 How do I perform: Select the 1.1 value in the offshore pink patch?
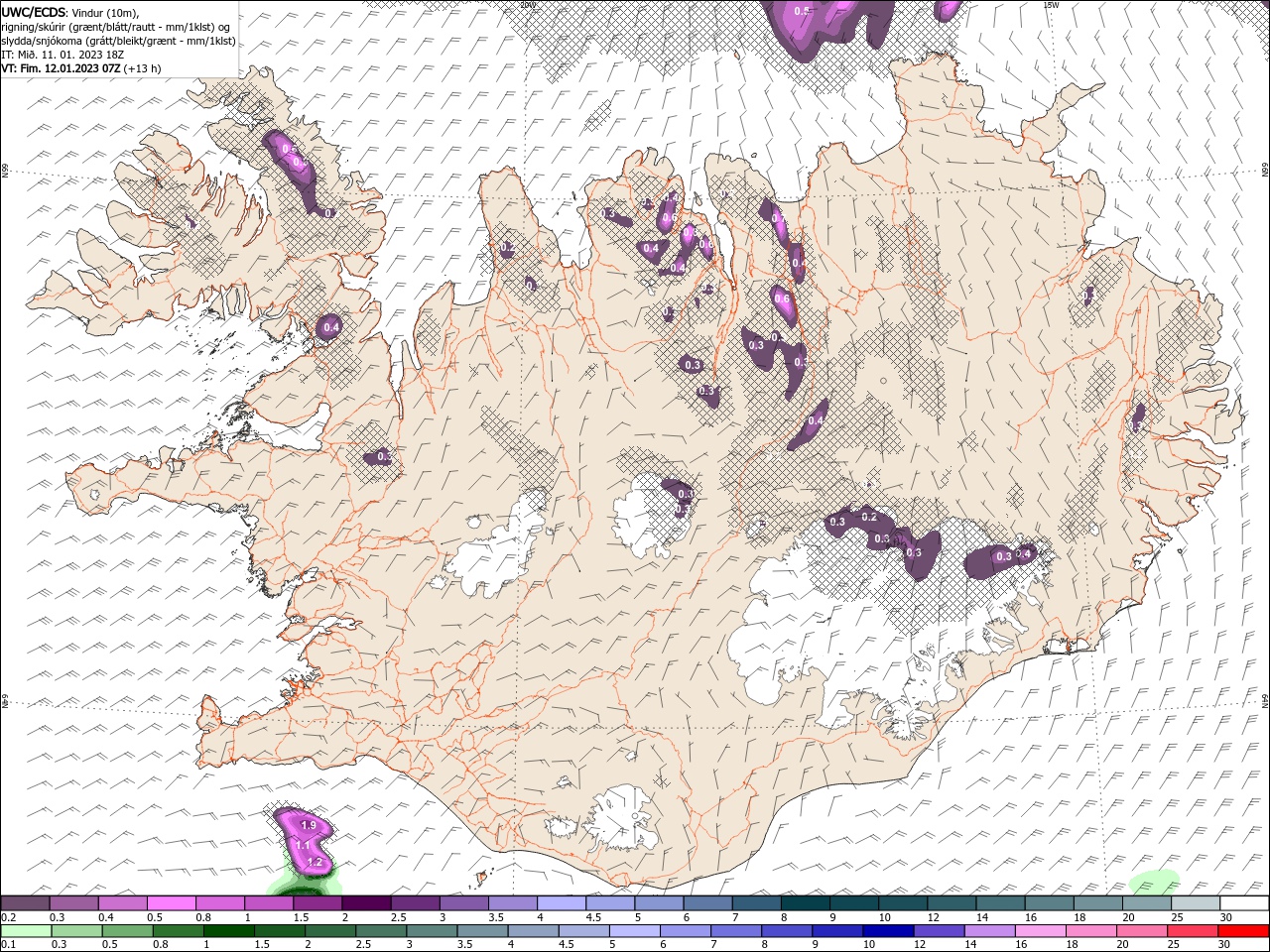(305, 845)
